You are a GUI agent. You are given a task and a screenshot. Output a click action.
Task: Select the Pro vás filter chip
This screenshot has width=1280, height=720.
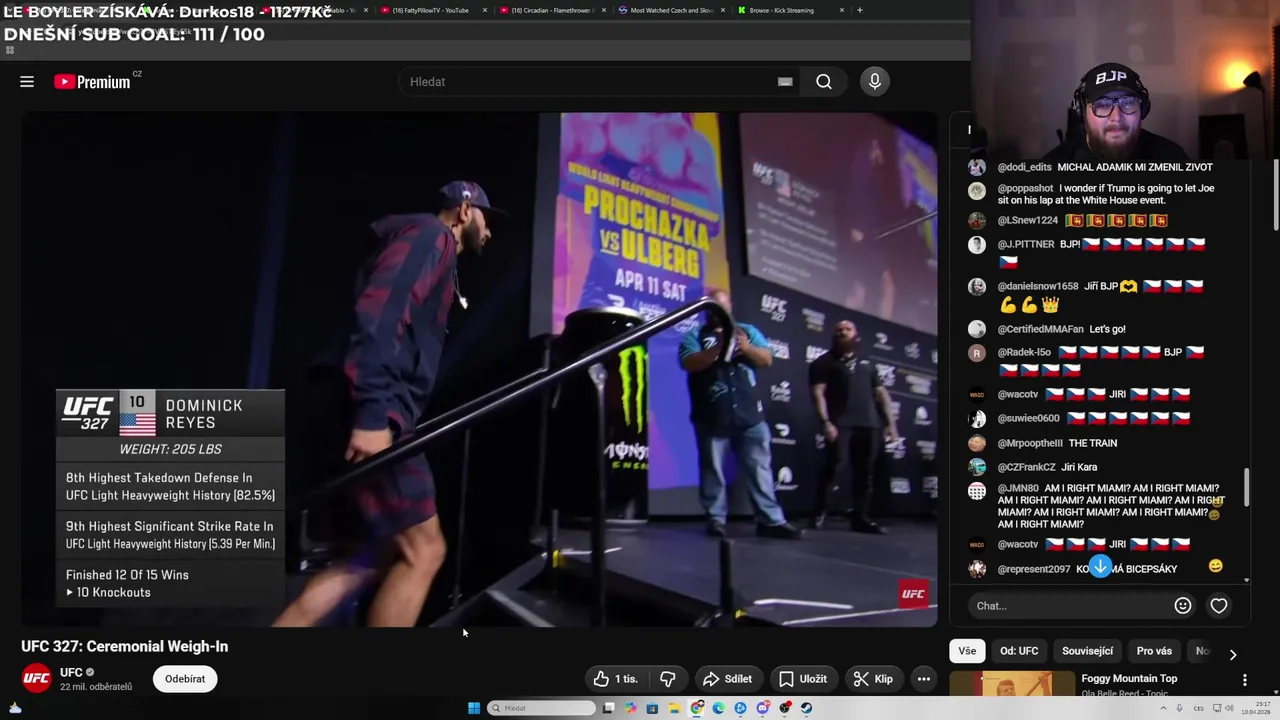click(1154, 651)
